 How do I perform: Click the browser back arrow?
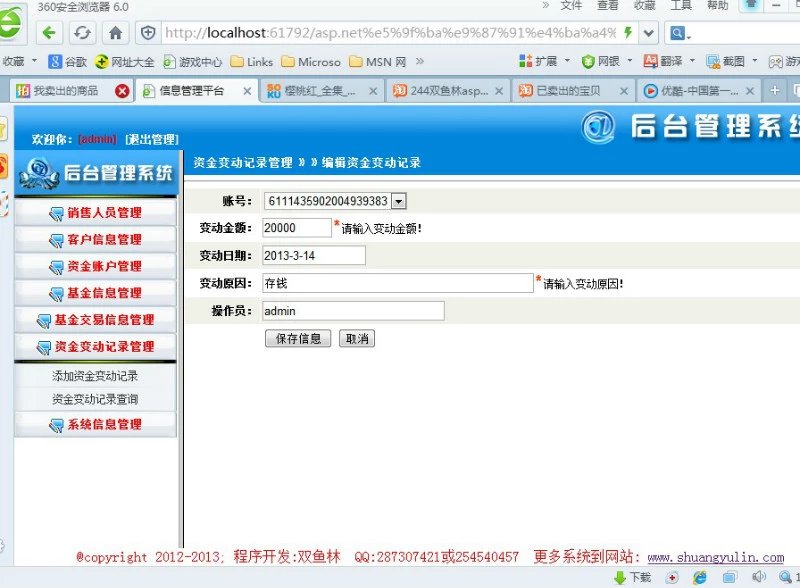coord(49,33)
